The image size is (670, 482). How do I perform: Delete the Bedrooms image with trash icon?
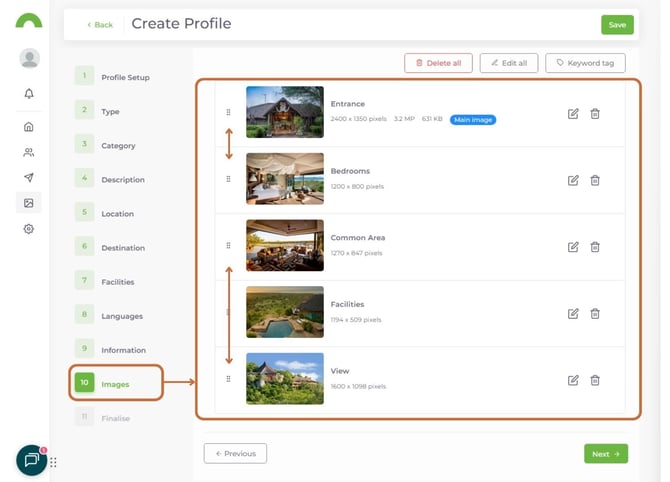(x=595, y=180)
